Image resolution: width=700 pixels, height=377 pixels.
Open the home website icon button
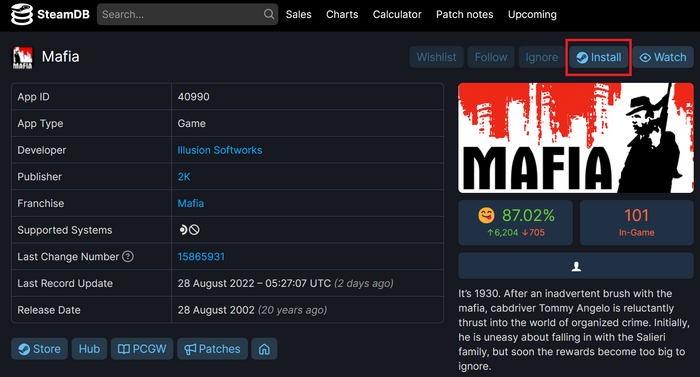264,349
